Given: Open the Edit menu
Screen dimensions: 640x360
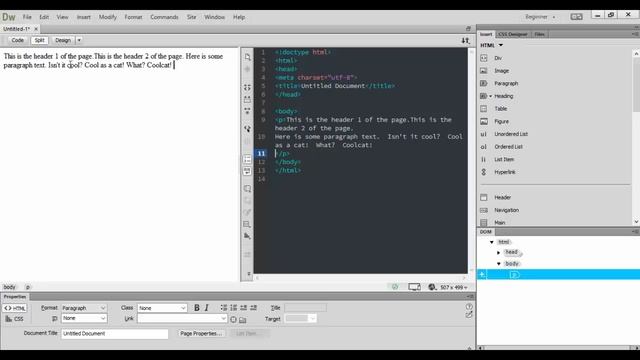Looking at the screenshot, I should (x=44, y=17).
